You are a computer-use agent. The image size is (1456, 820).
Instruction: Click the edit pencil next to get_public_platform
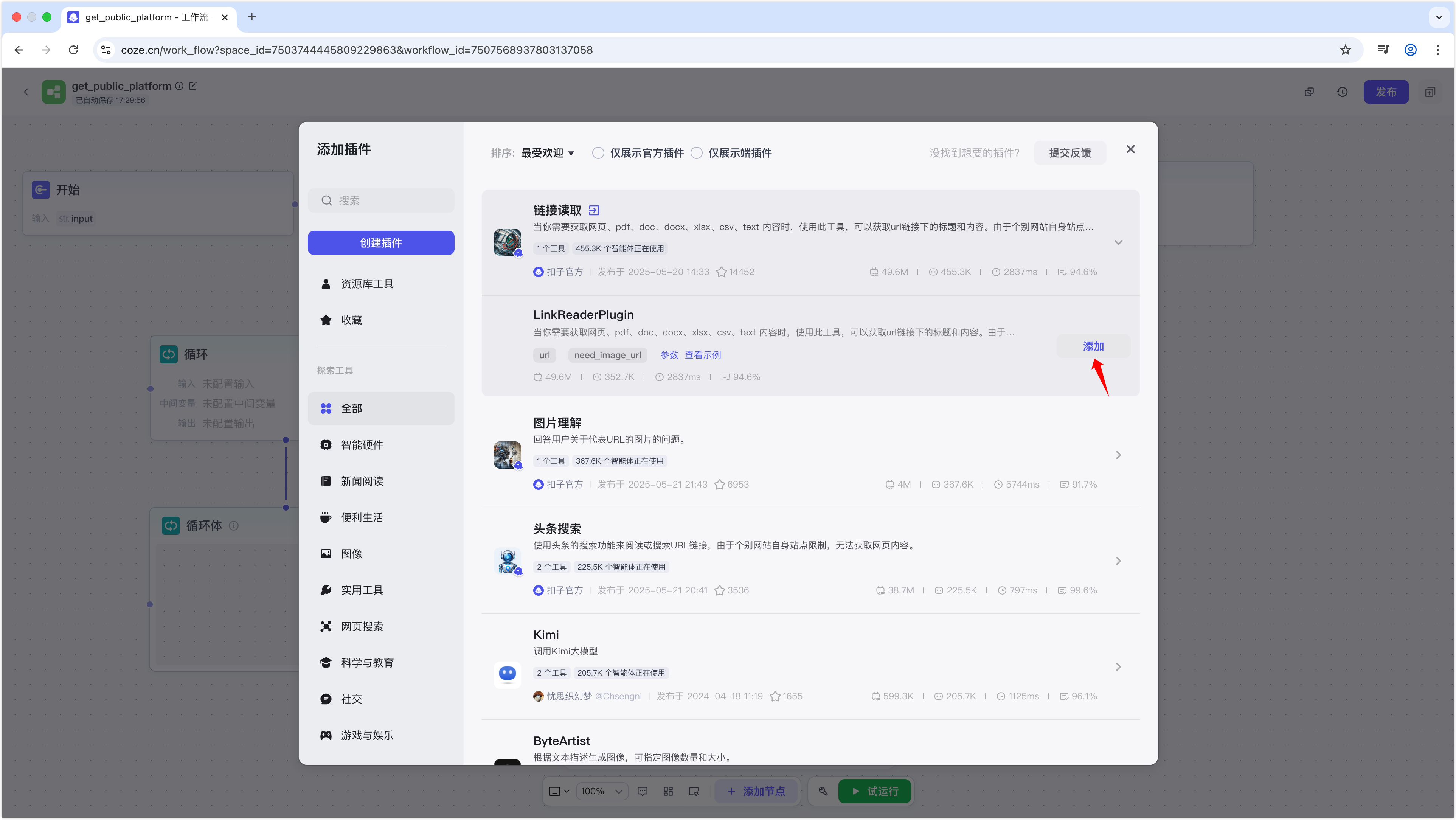[193, 86]
